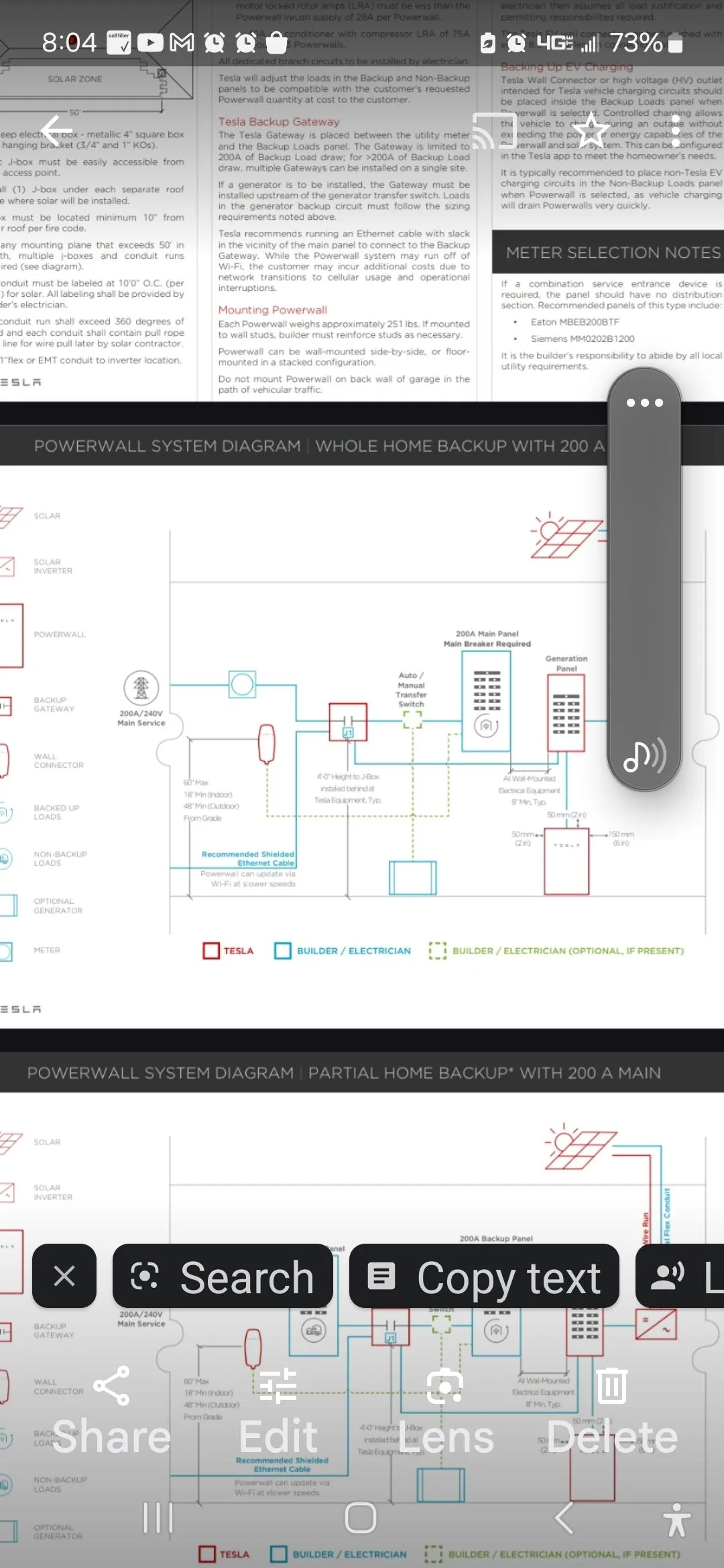Tap 'Siemens MM0202B1200' bullet text
724x1568 pixels.
(x=583, y=339)
